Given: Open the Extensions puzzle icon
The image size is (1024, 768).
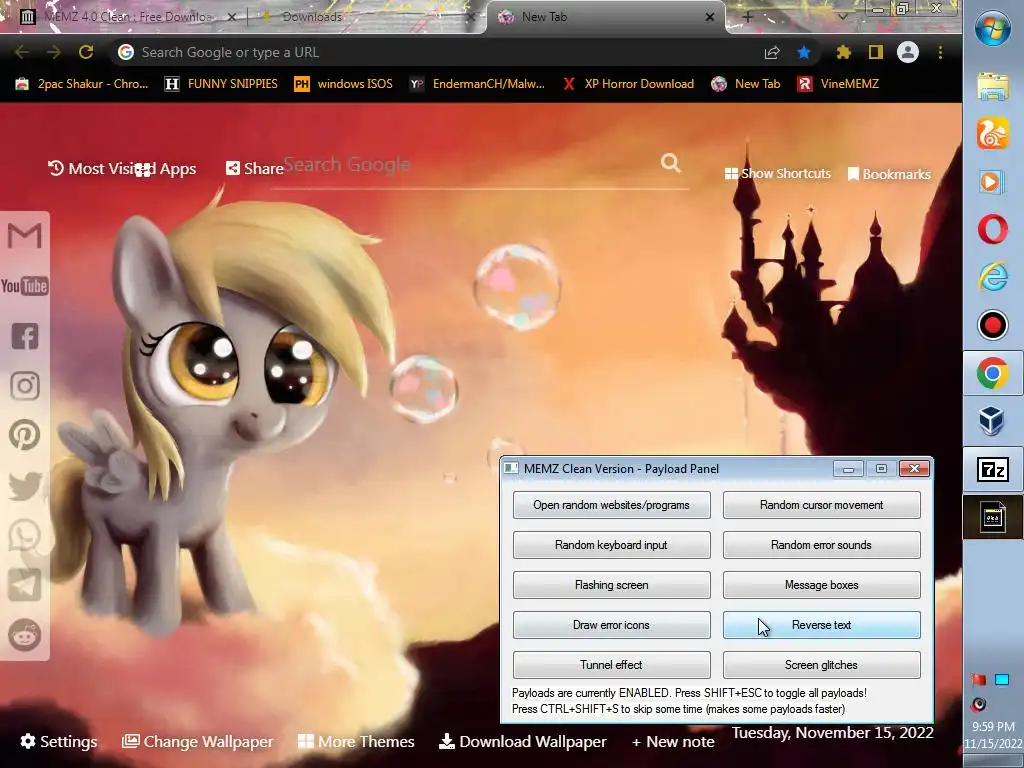Looking at the screenshot, I should pos(844,52).
